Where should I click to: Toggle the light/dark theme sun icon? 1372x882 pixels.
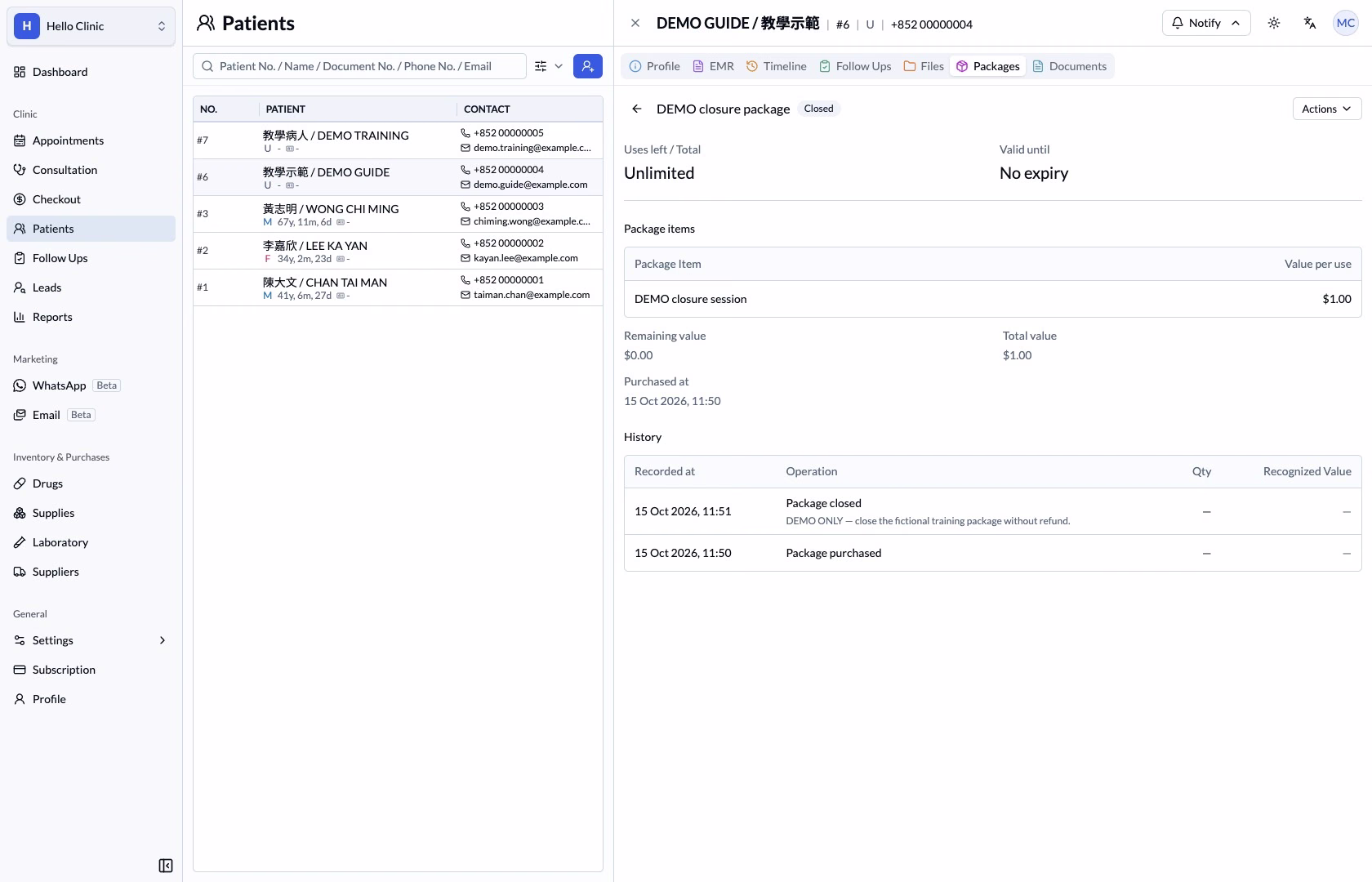pos(1274,23)
